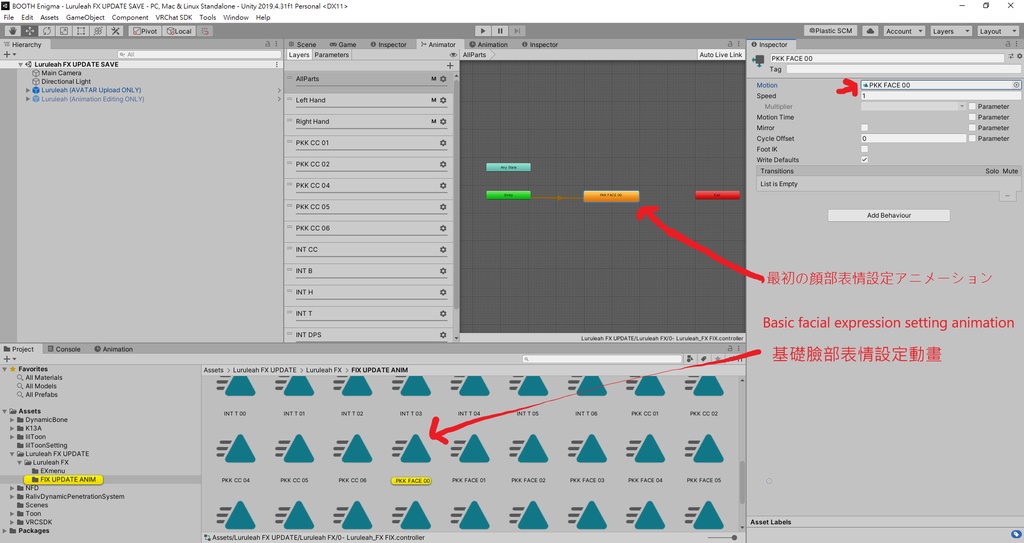
Task: Select PKK CC 04 animation clip
Action: (236, 457)
